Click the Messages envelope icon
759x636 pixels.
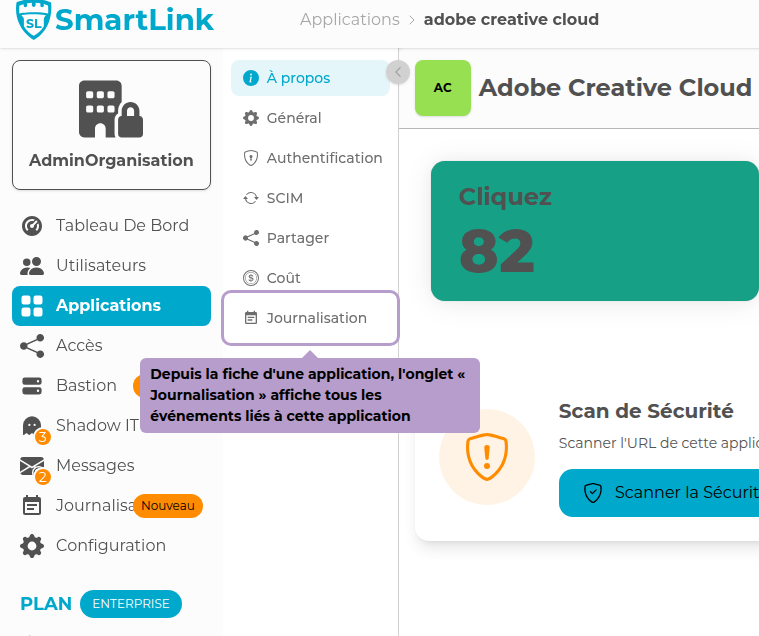point(32,466)
